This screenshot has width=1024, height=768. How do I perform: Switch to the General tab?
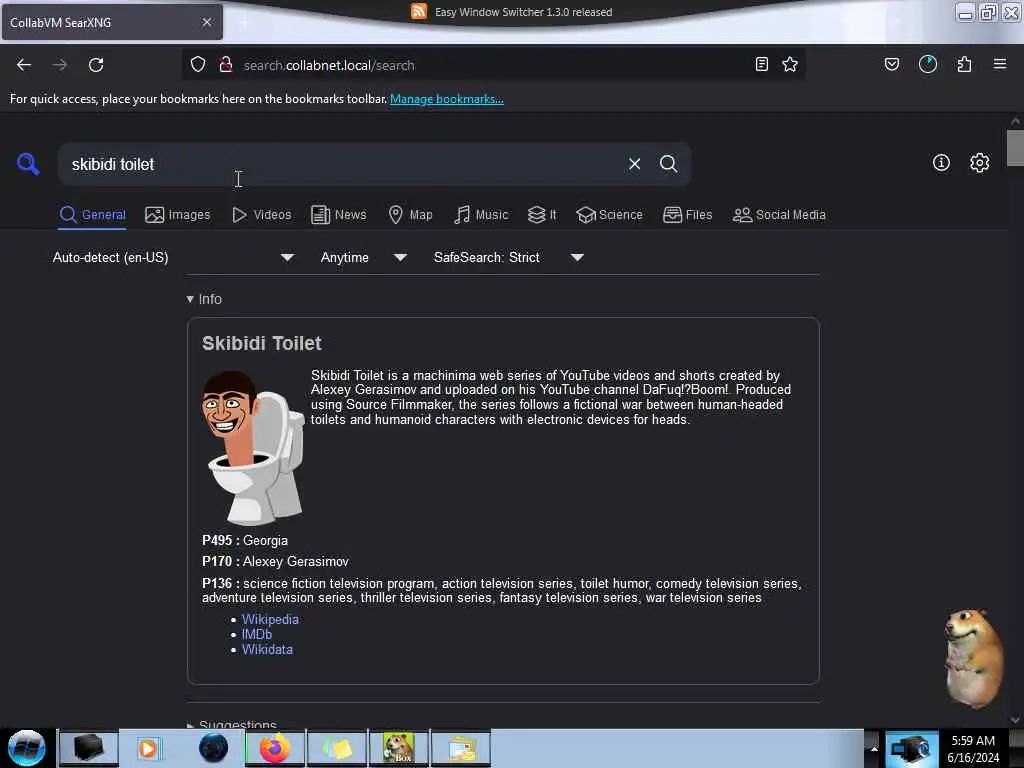pyautogui.click(x=92, y=215)
